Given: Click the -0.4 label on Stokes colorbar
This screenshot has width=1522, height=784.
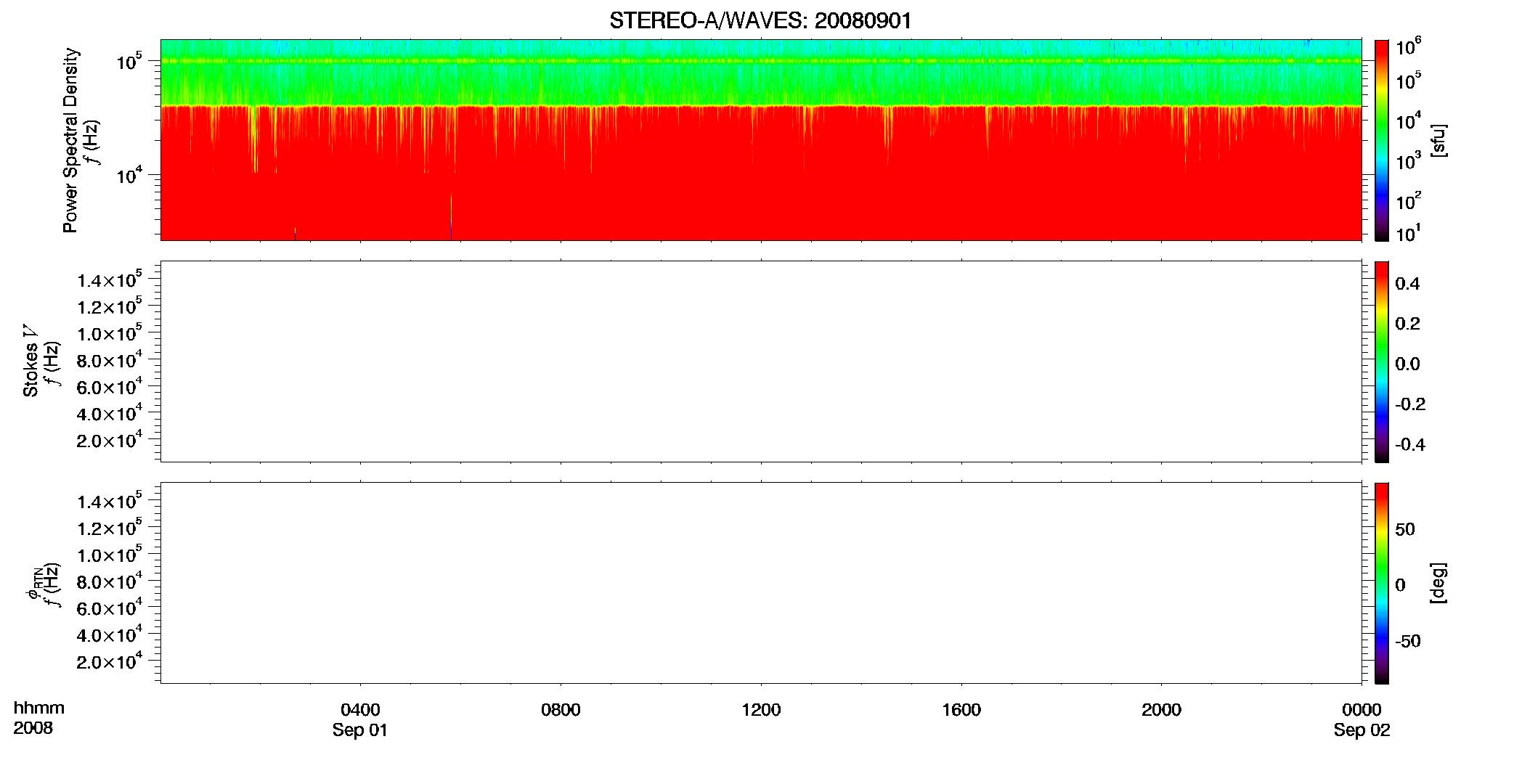Looking at the screenshot, I should tap(1410, 444).
